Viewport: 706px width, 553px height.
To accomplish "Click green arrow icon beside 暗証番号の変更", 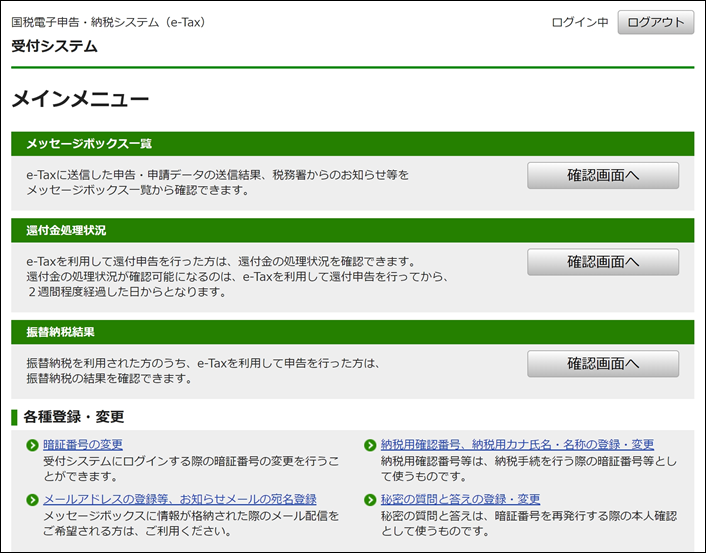I will (32, 445).
